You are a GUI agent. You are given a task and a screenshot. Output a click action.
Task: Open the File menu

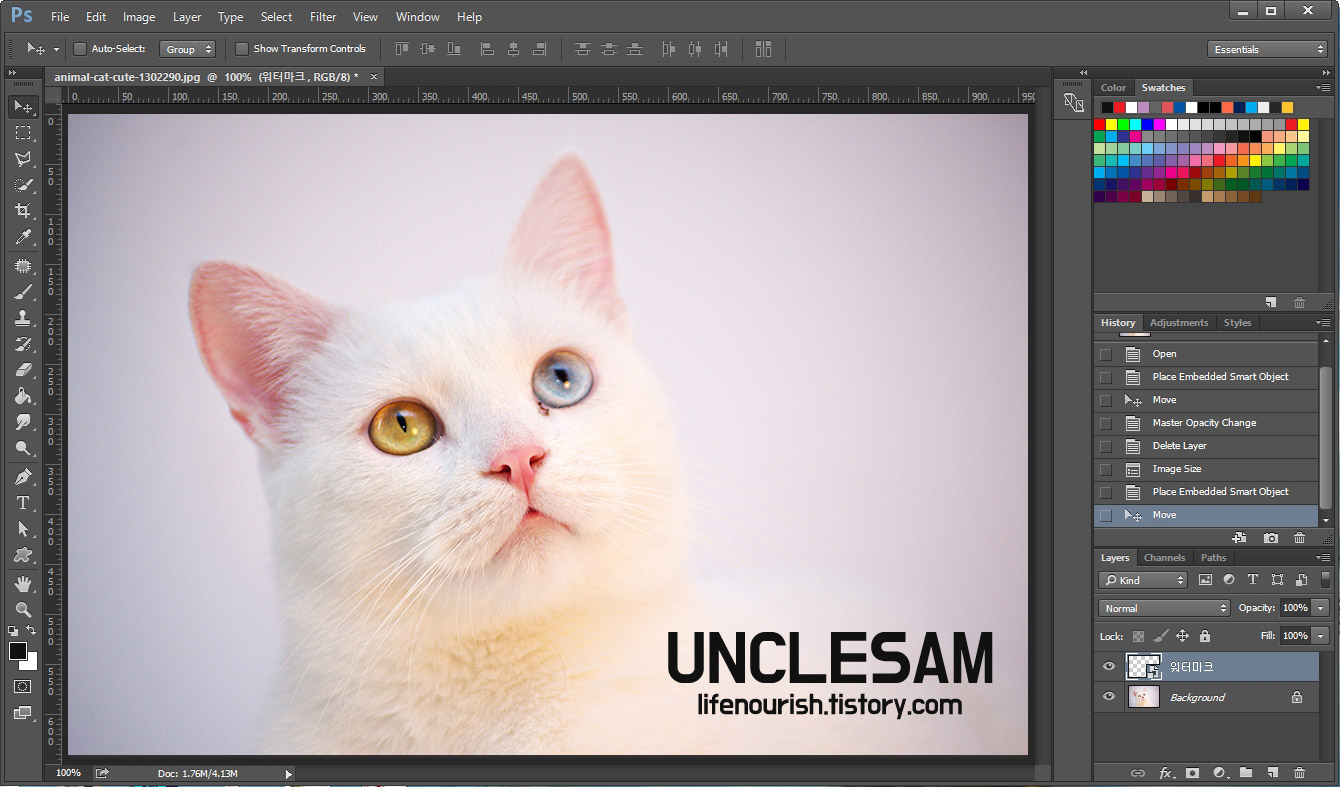pyautogui.click(x=60, y=17)
